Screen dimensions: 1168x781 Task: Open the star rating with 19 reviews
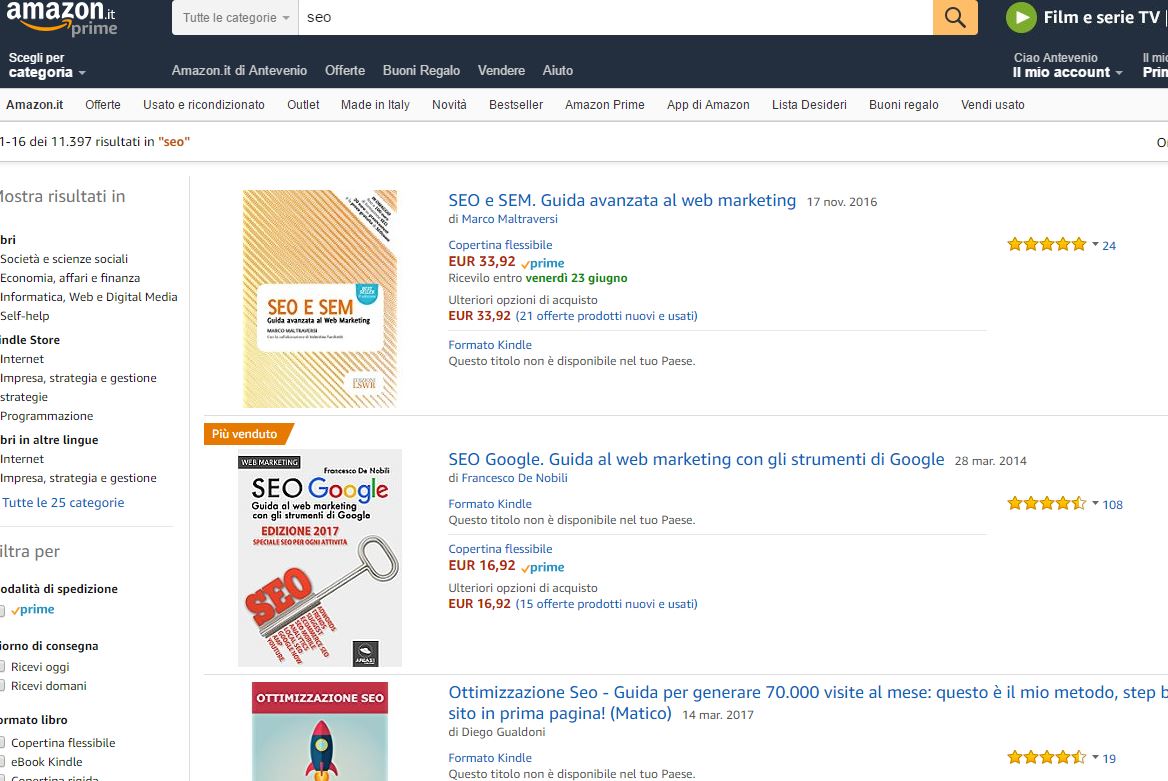click(x=1047, y=758)
